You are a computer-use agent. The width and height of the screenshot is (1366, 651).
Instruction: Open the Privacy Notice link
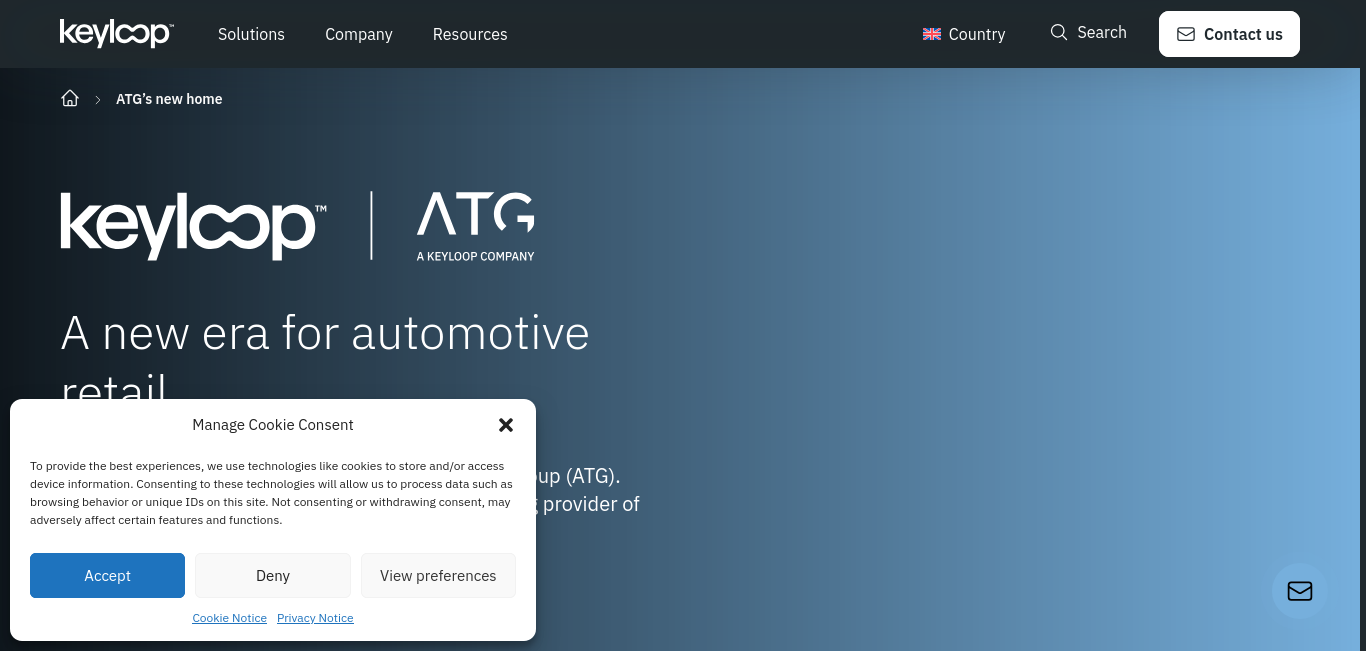pyautogui.click(x=315, y=618)
